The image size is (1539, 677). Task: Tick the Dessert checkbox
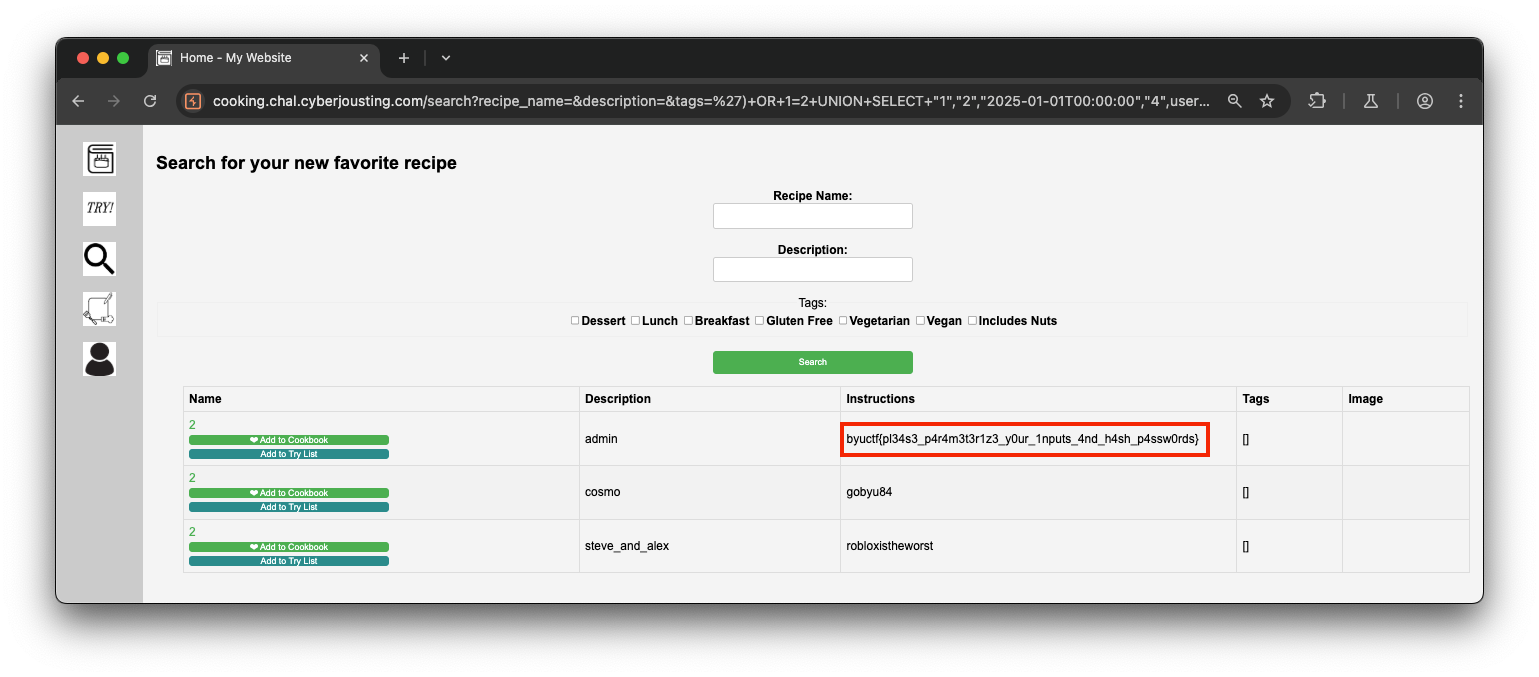click(575, 321)
